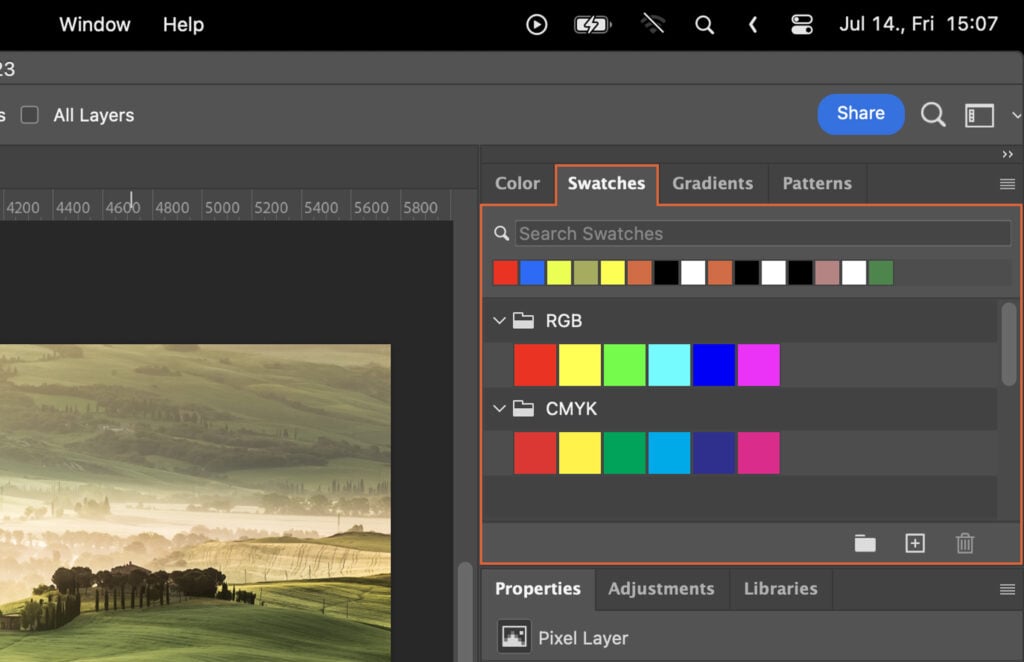Collapse the RGB swatch group

point(499,320)
